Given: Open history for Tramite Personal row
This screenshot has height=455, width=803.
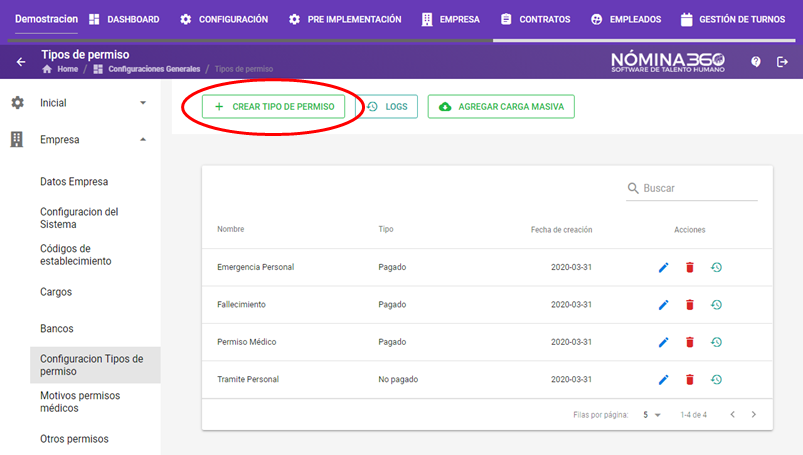Looking at the screenshot, I should 716,380.
